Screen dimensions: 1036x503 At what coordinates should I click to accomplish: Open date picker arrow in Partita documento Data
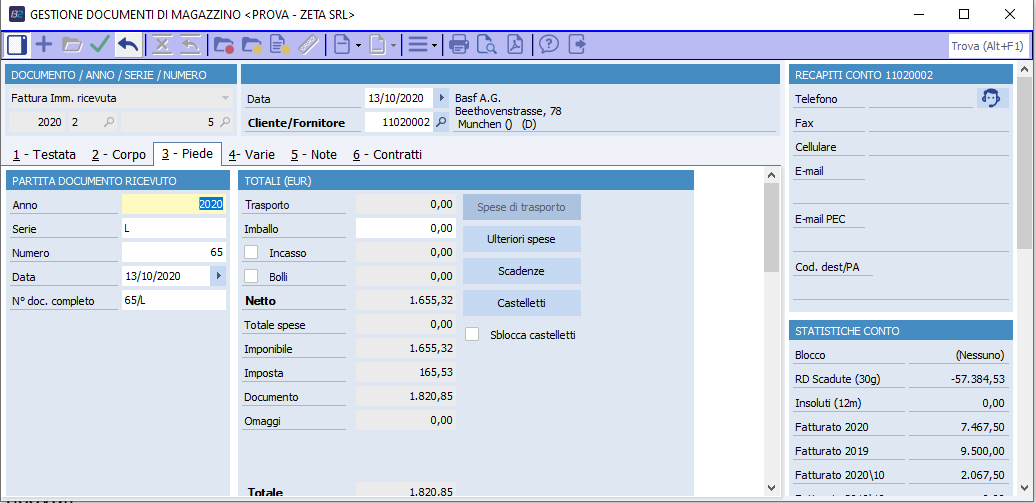click(218, 276)
